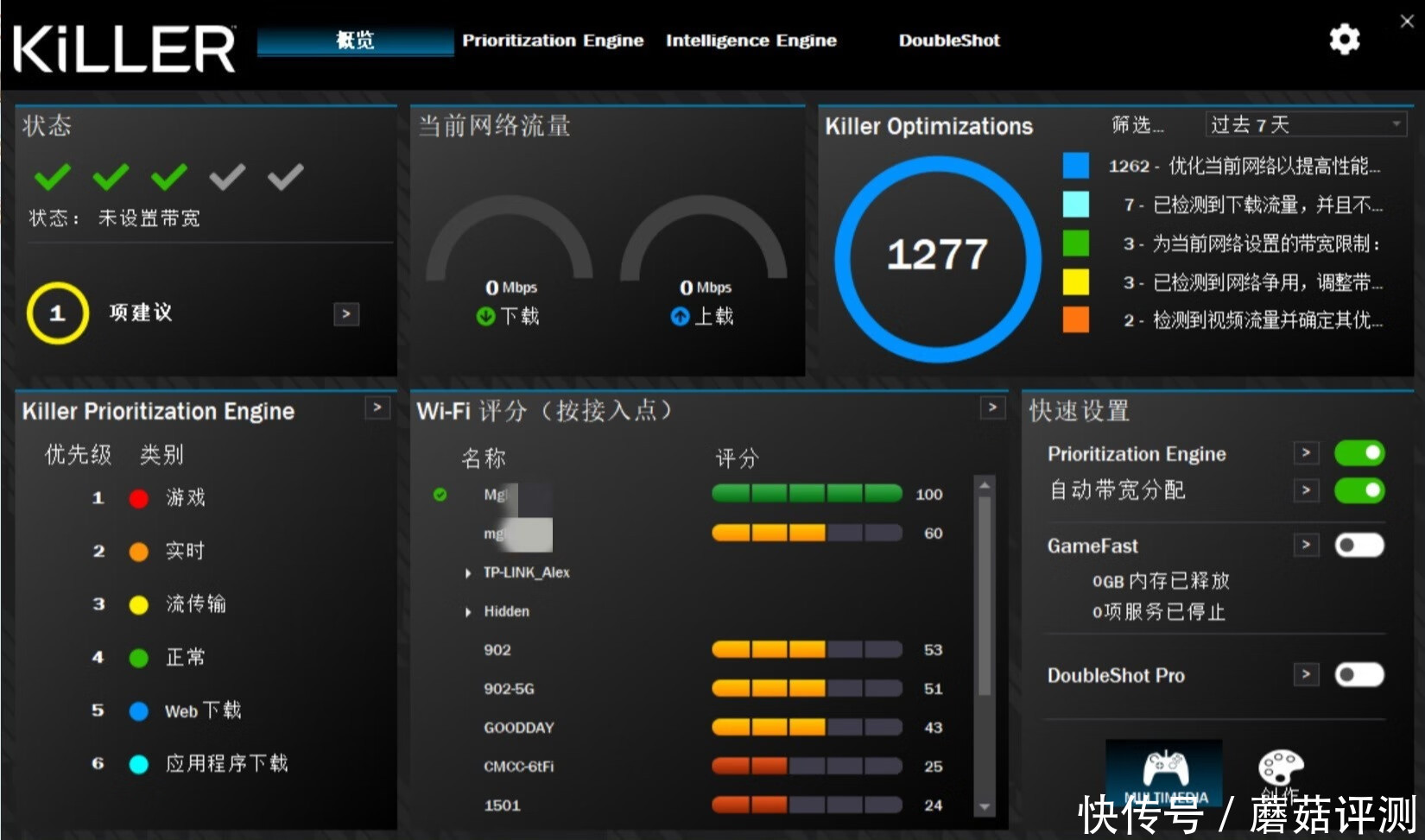The height and width of the screenshot is (840, 1425).
Task: Click the green bandwidth limit swatch
Action: pyautogui.click(x=1075, y=243)
